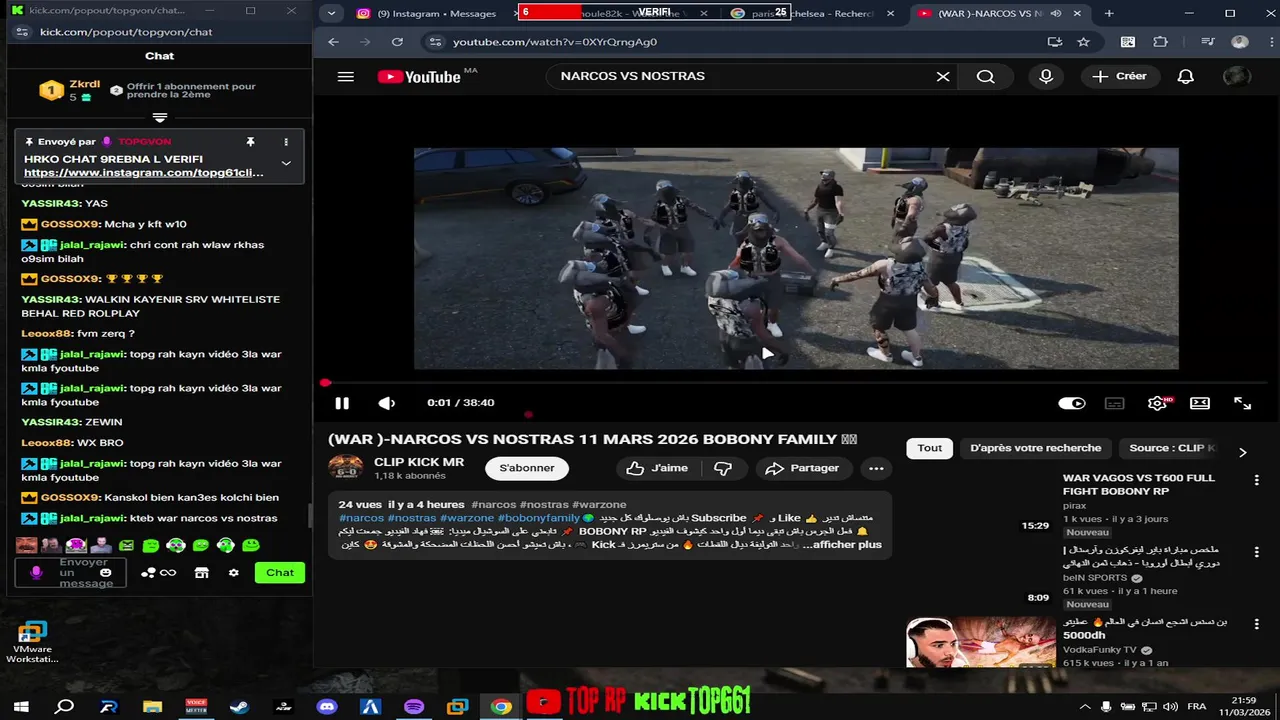Show next filter chips with arrow
The image size is (1280, 720).
coord(1243,451)
